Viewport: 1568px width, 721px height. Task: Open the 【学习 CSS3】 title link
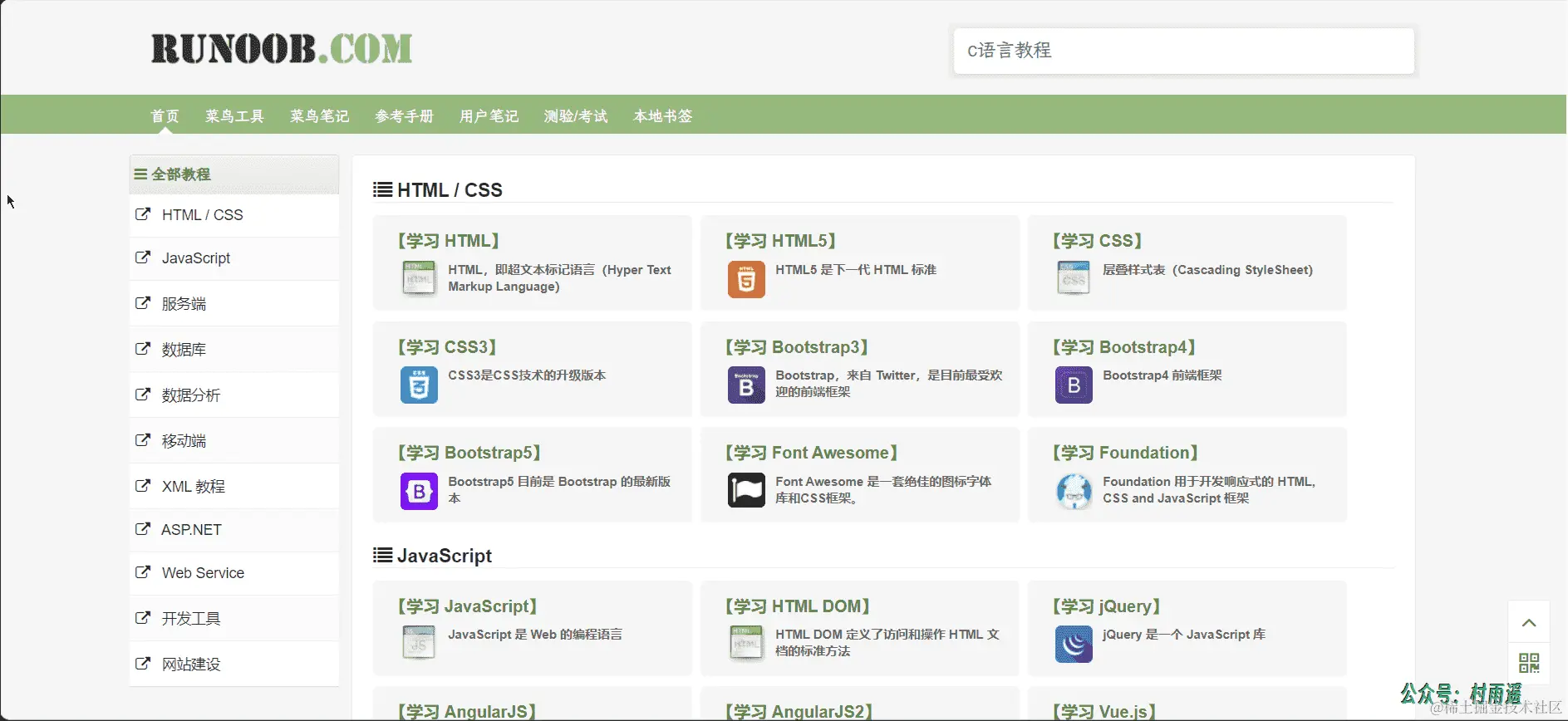448,347
